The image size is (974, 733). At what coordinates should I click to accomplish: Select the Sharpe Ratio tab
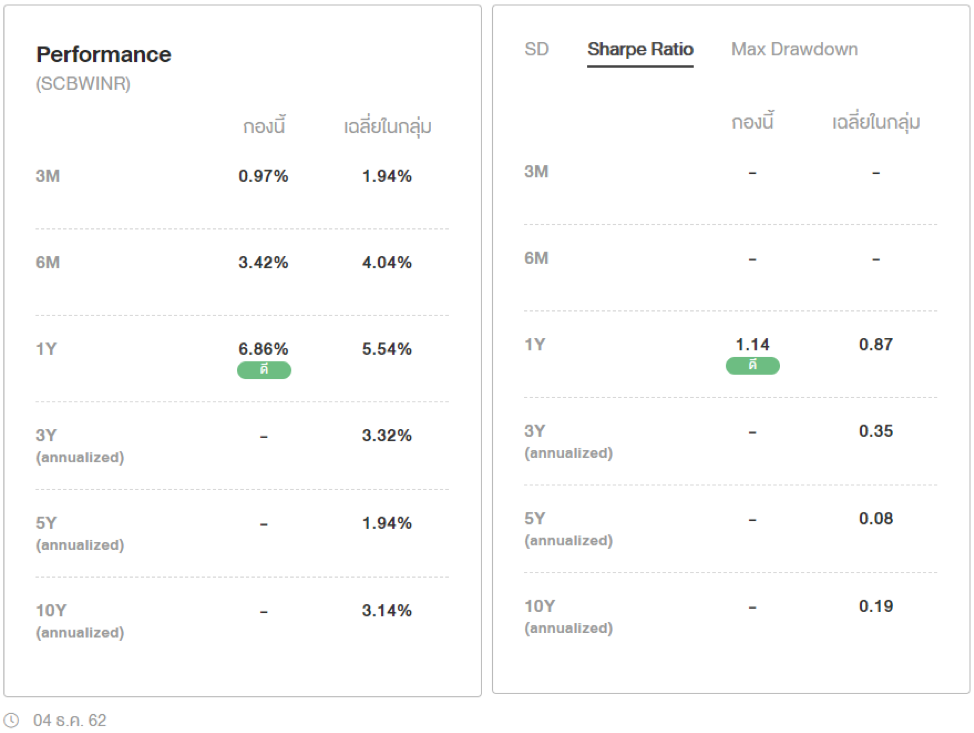click(640, 49)
